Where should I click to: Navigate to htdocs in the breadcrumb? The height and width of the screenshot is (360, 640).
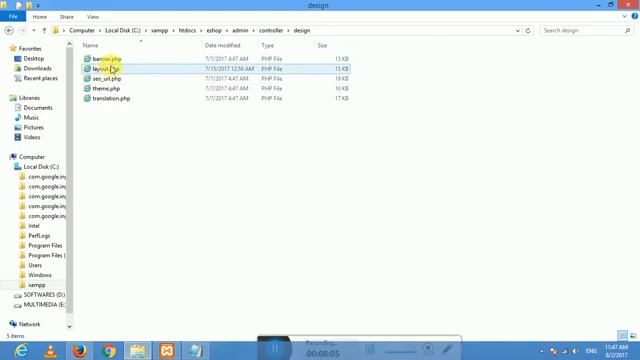(x=187, y=30)
